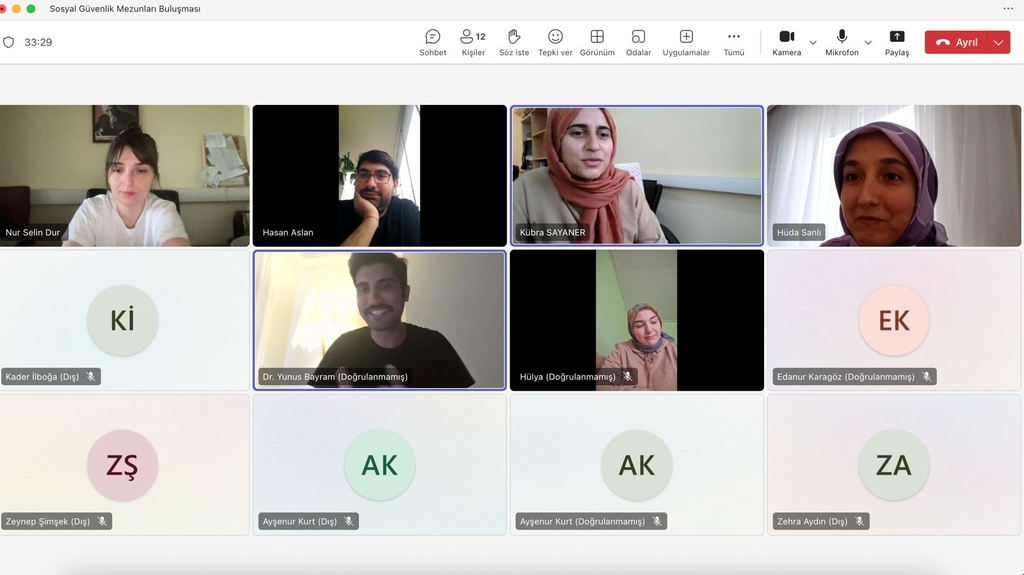1024x575 pixels.
Task: Click the yellow minimize window button
Action: (x=16, y=8)
